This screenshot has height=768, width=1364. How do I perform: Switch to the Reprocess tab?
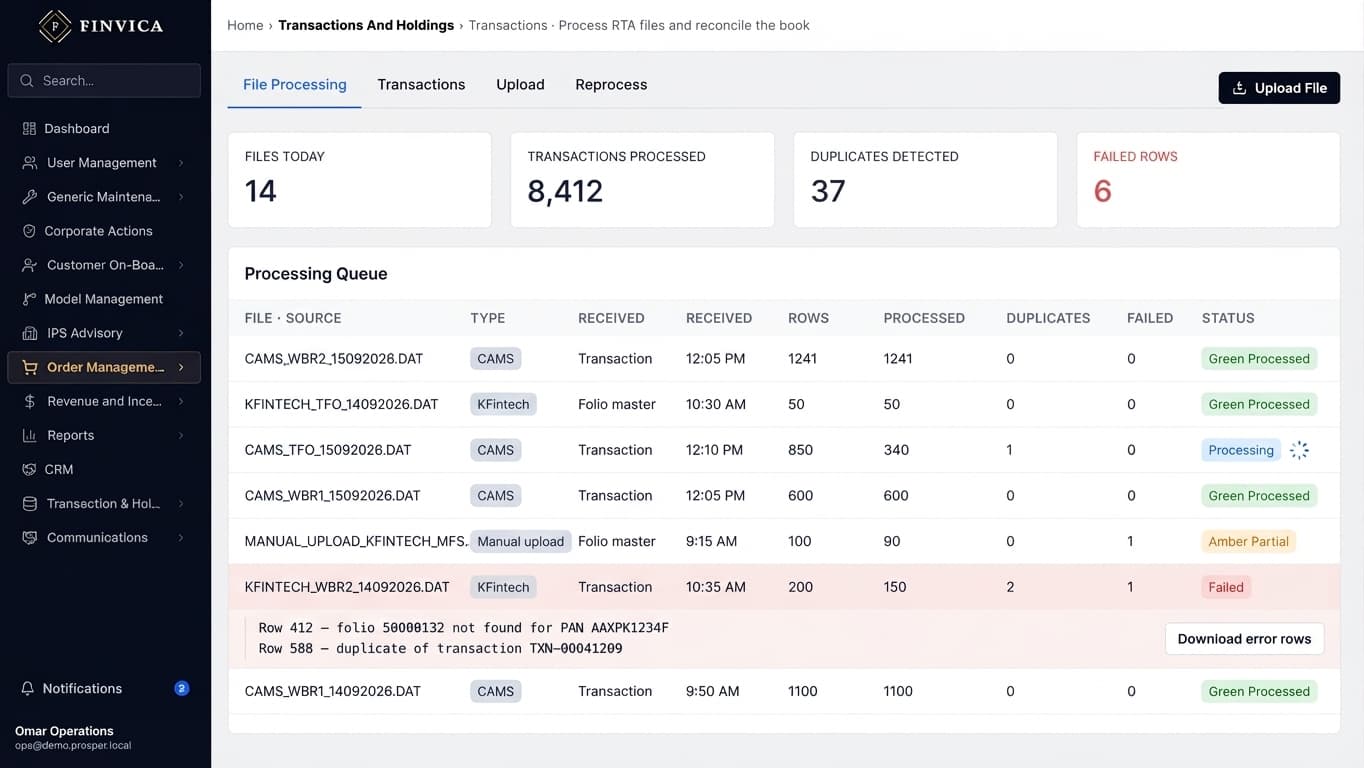tap(611, 85)
